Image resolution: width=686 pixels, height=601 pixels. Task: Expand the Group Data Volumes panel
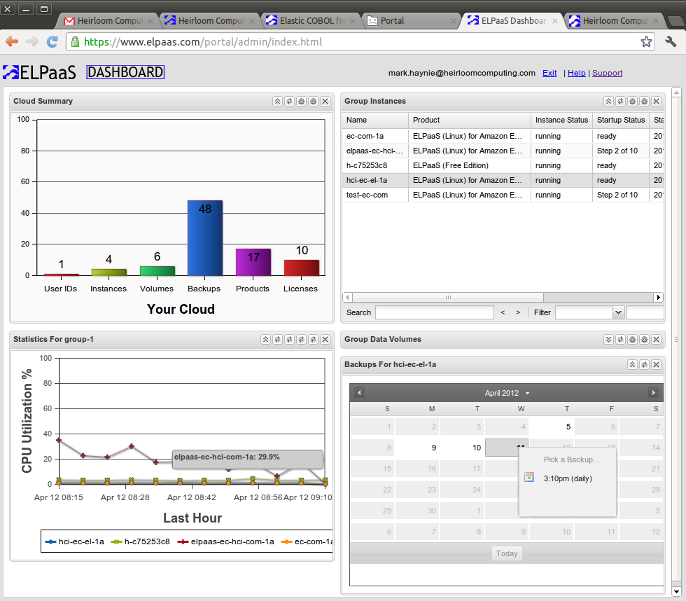click(x=609, y=339)
